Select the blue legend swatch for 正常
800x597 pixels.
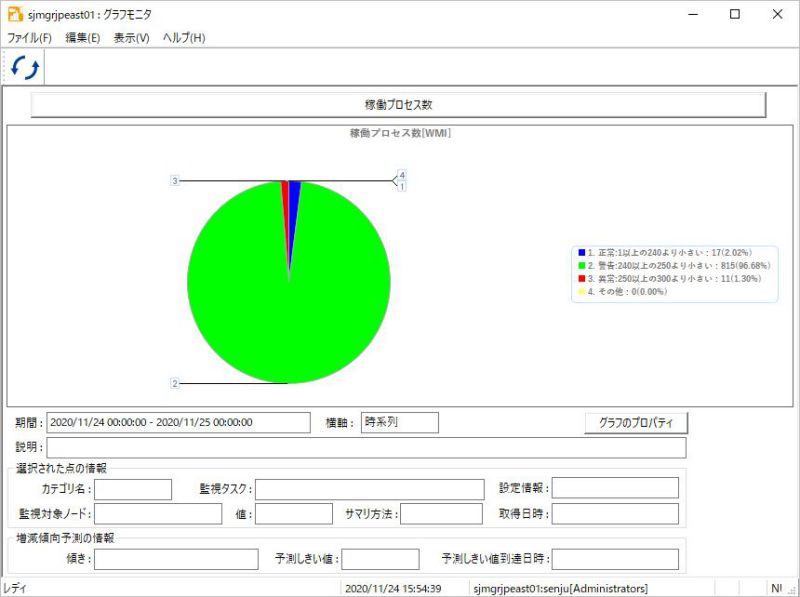(x=582, y=253)
